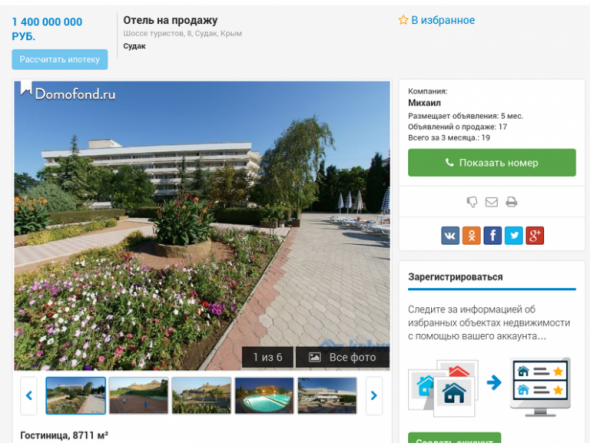This screenshot has width=590, height=446.
Task: Add listing to favorites with star
Action: 437,20
